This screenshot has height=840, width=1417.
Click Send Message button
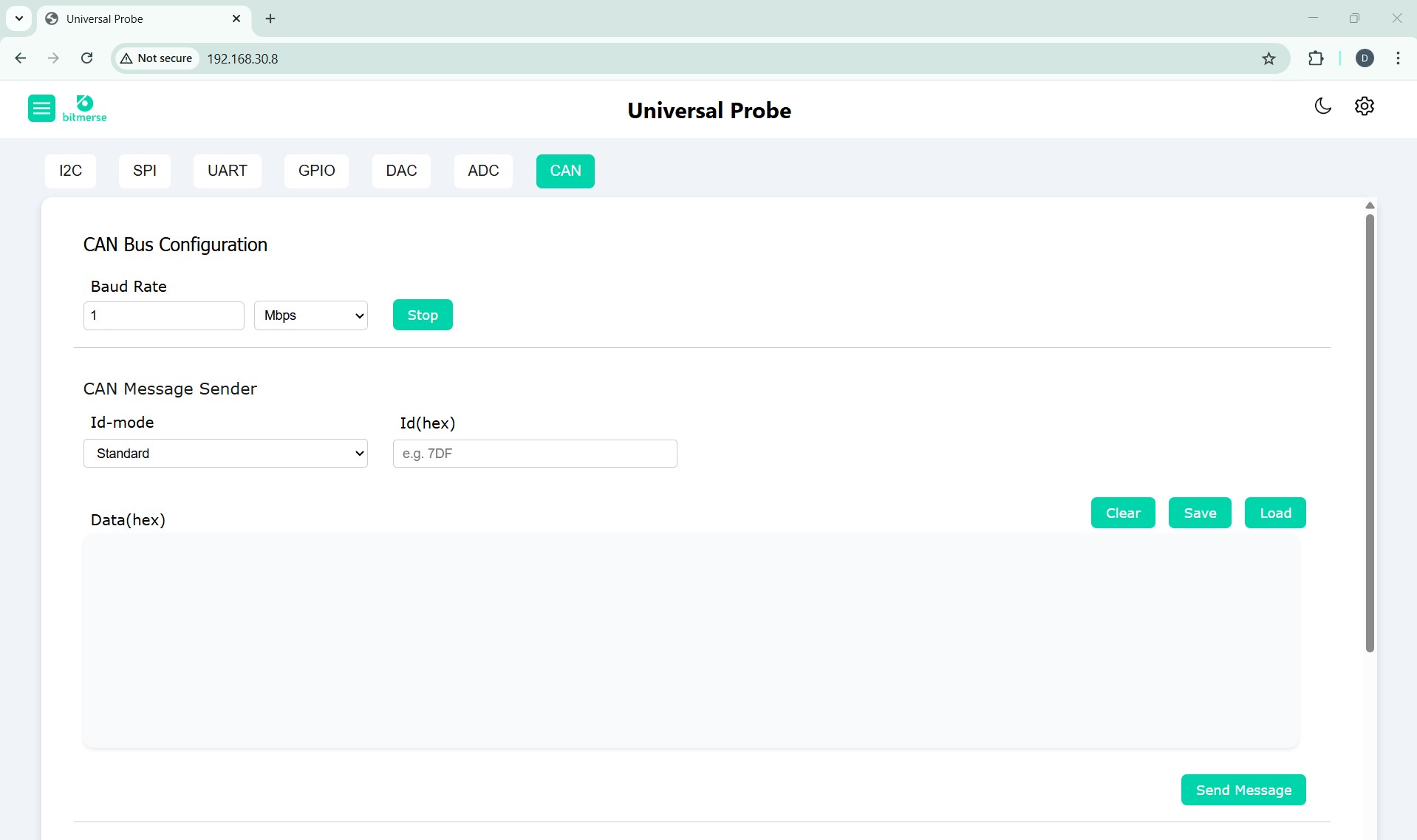(x=1243, y=790)
